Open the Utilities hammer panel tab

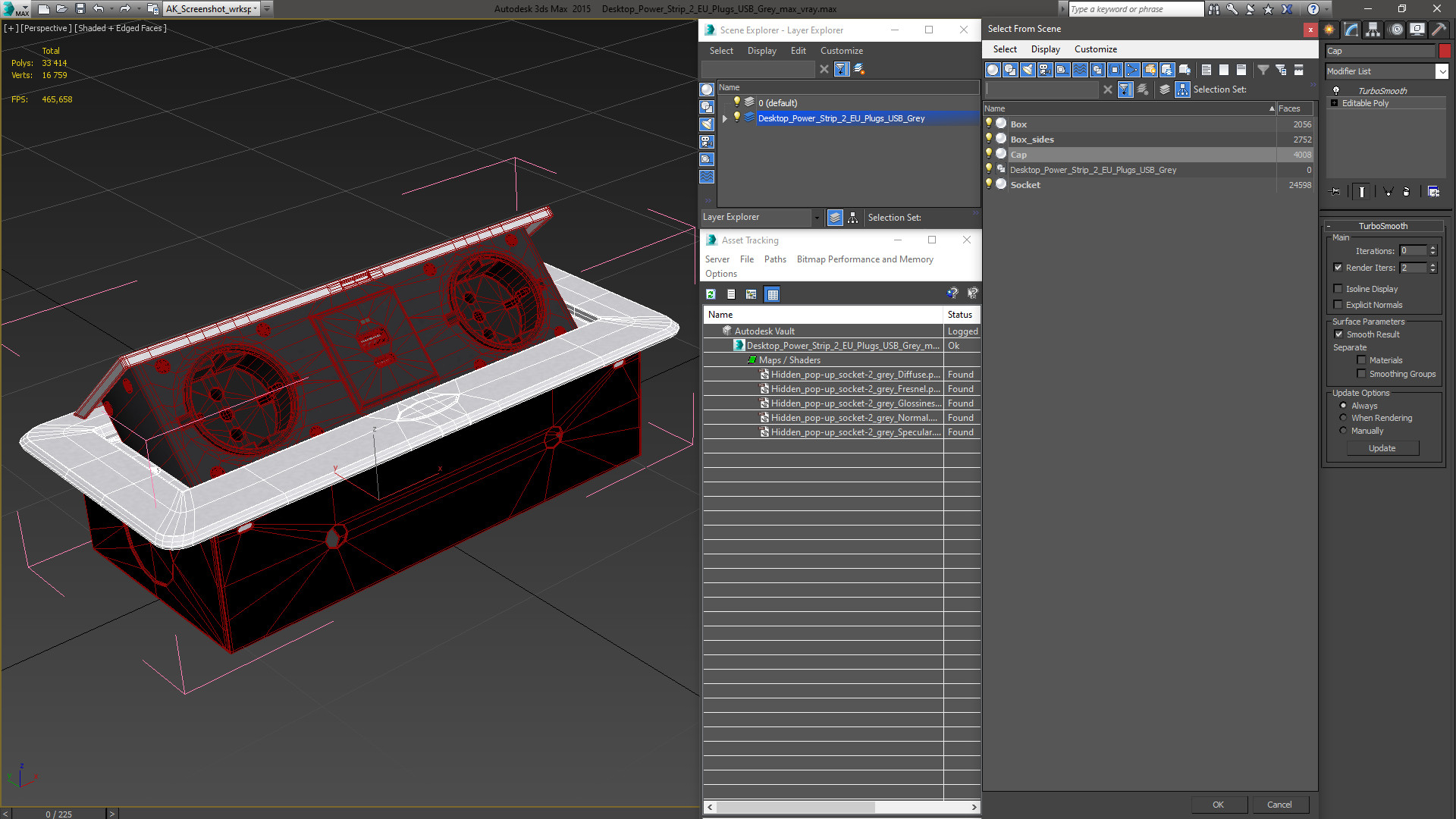(x=1438, y=30)
